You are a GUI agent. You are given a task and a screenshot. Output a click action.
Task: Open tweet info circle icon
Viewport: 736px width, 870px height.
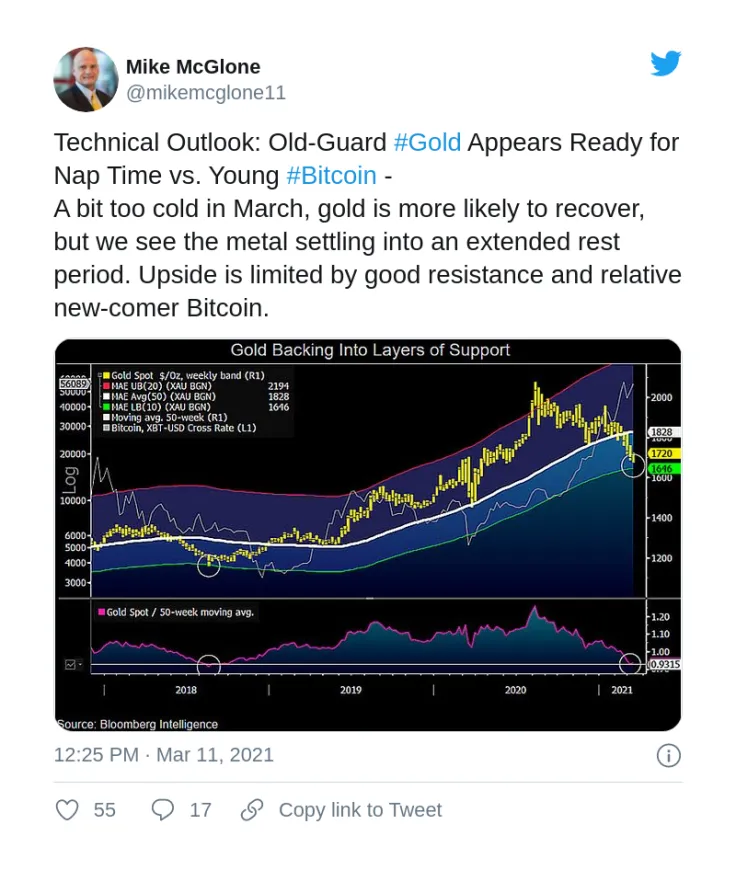pyautogui.click(x=668, y=755)
